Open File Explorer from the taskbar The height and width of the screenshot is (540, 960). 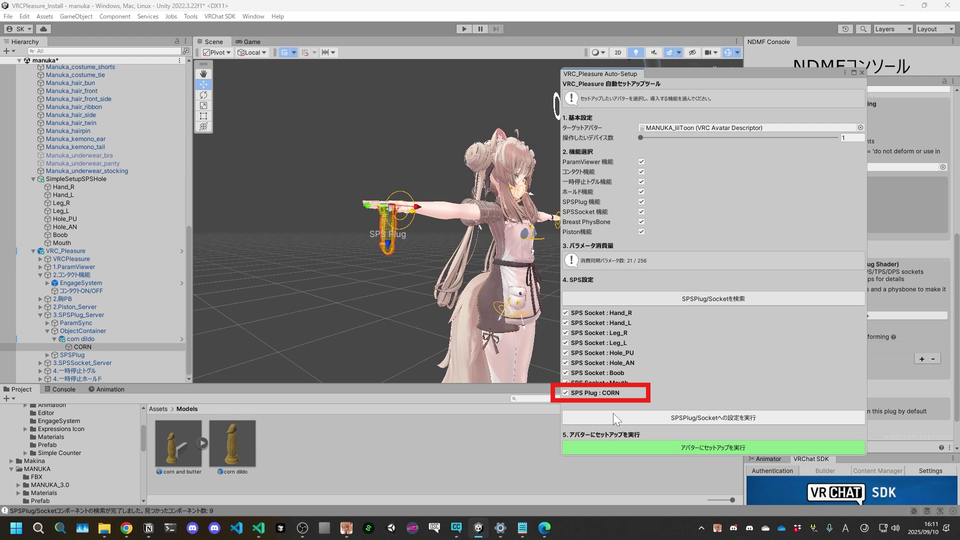point(104,528)
